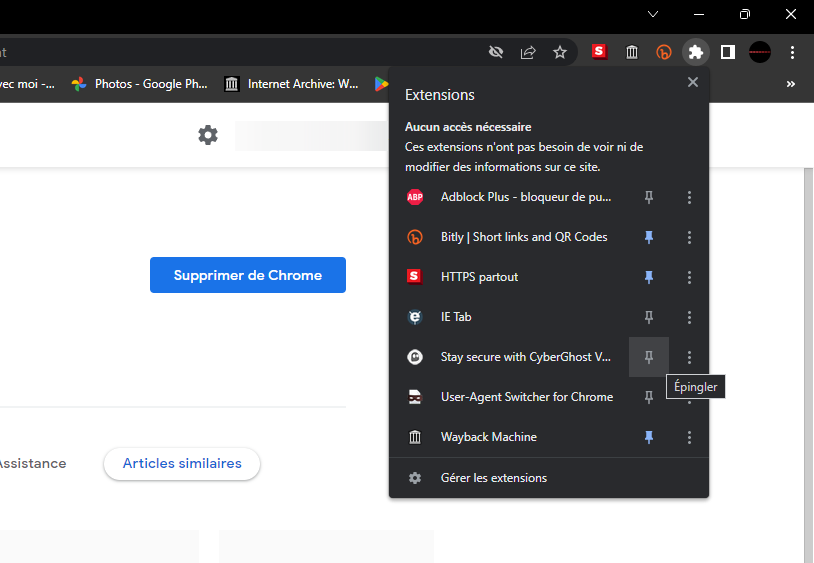Click the share page icon

pyautogui.click(x=528, y=52)
